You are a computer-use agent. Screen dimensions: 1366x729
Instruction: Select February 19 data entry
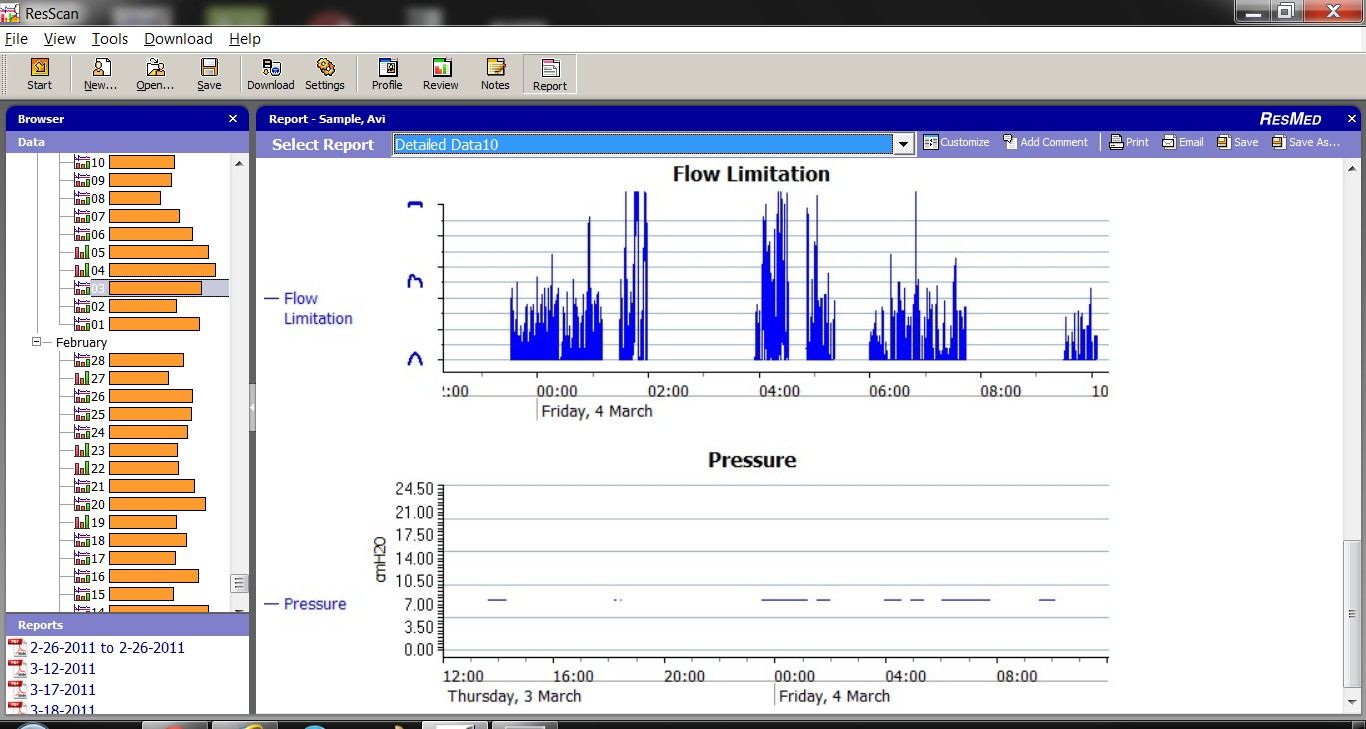(126, 522)
